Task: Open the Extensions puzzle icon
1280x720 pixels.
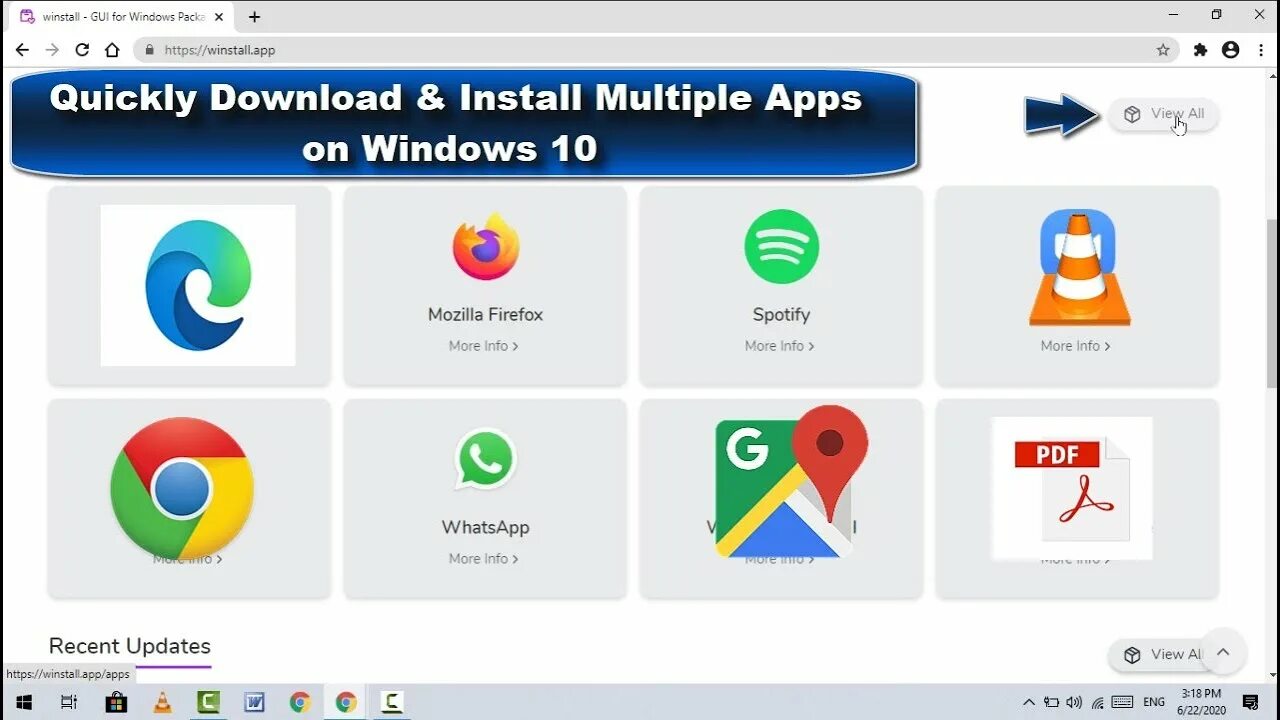Action: [1200, 50]
